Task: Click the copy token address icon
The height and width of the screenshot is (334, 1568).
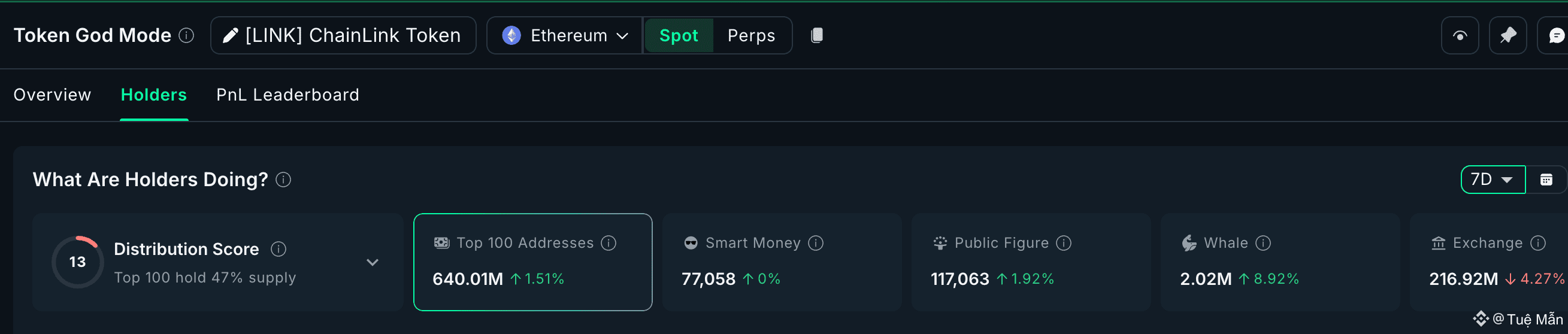Action: (817, 35)
